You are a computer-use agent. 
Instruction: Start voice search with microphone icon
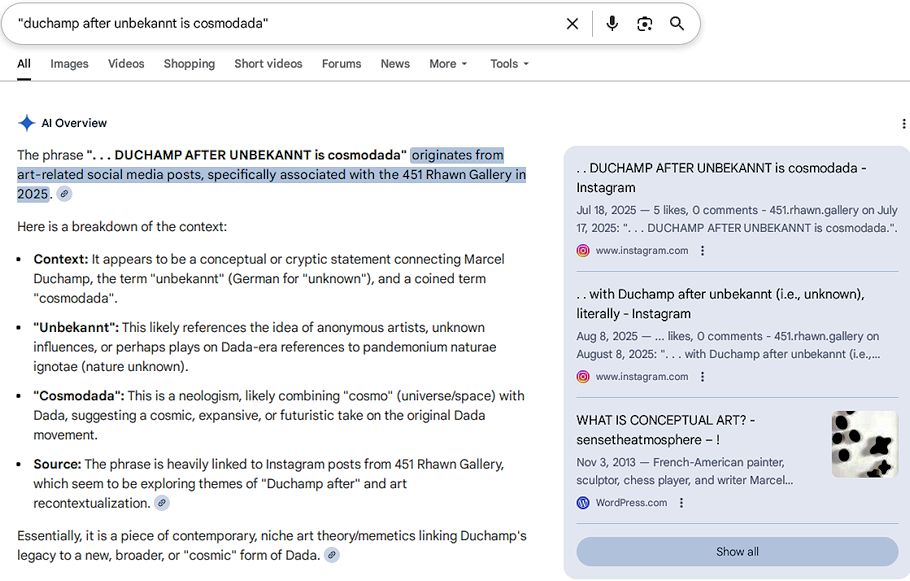coord(612,23)
